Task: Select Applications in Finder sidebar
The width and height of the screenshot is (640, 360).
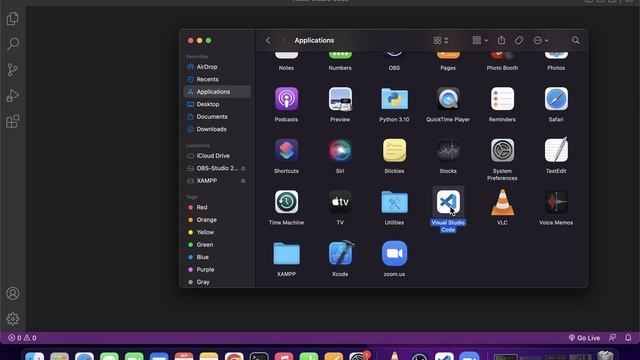Action: pos(217,92)
